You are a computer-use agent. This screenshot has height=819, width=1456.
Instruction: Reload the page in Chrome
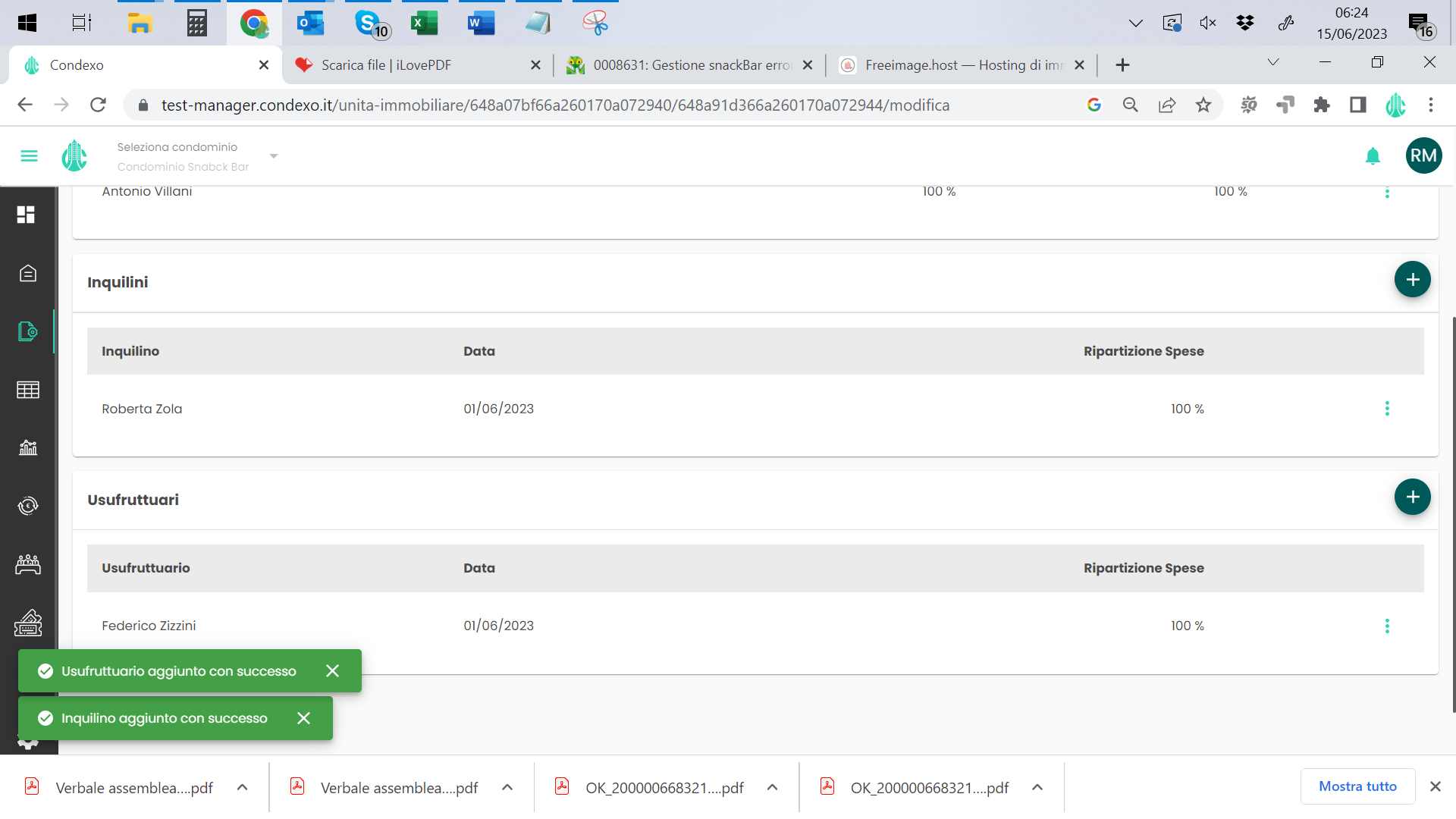[98, 105]
